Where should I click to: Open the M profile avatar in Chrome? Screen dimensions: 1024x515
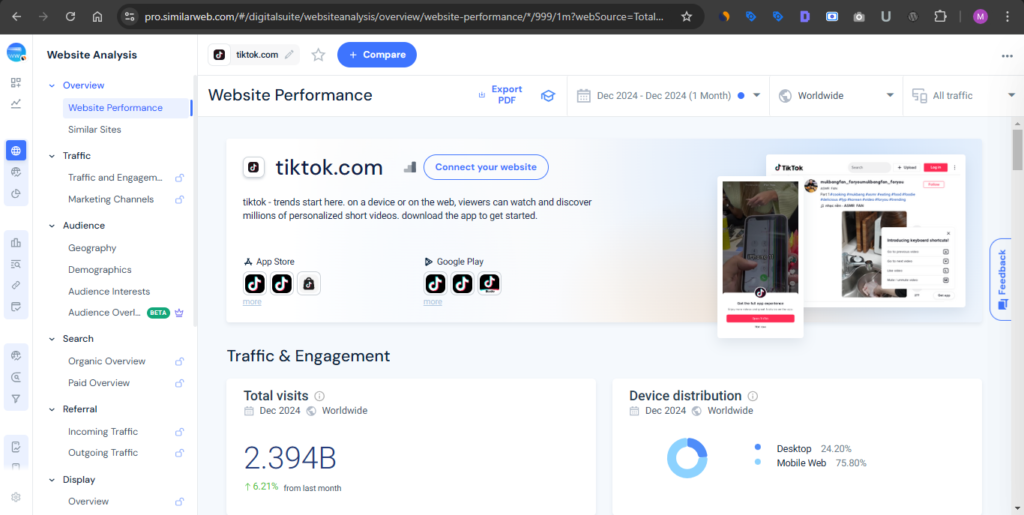pyautogui.click(x=980, y=17)
